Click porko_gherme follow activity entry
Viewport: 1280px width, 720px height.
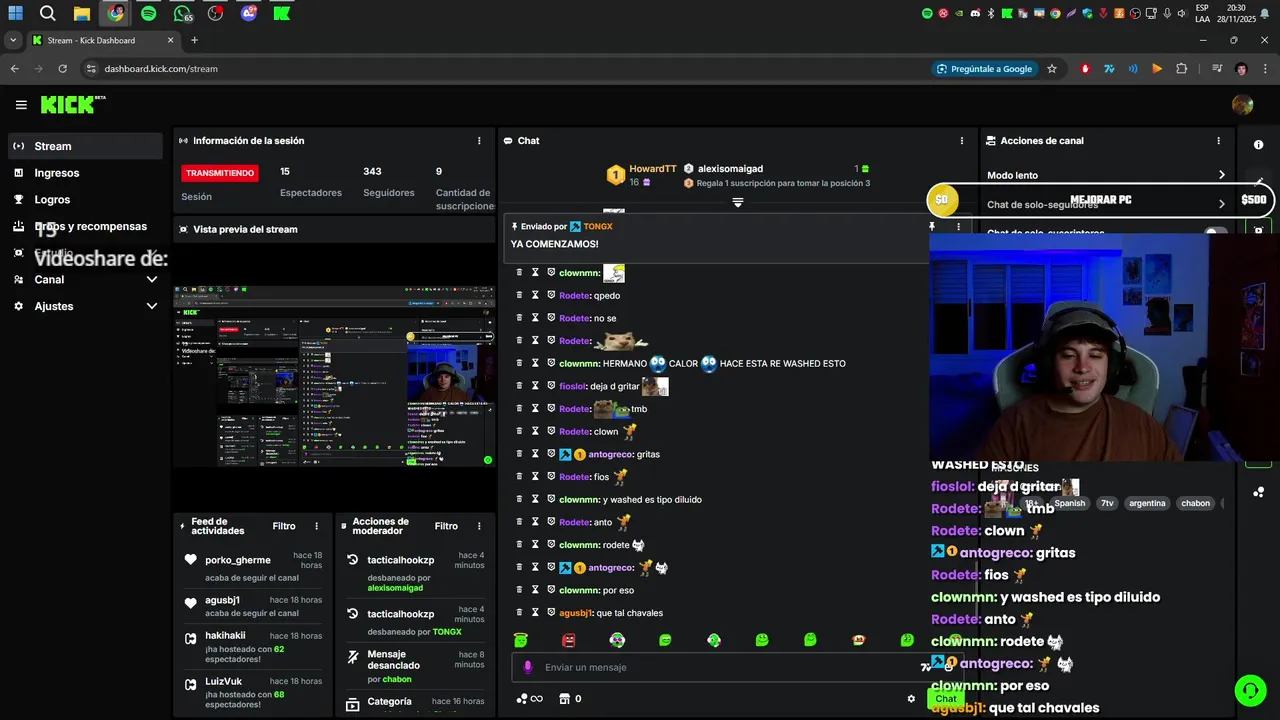pyautogui.click(x=254, y=567)
